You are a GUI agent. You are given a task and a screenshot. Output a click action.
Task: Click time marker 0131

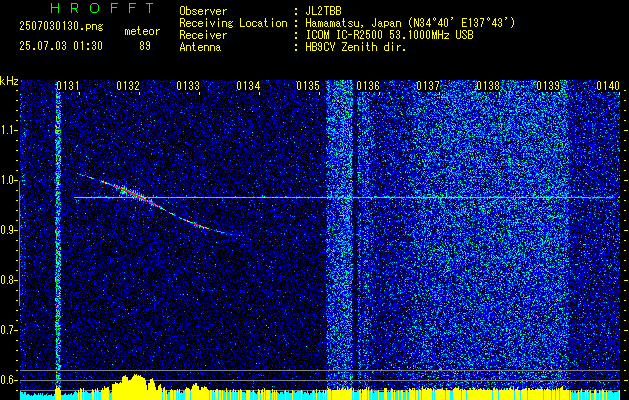[68, 86]
